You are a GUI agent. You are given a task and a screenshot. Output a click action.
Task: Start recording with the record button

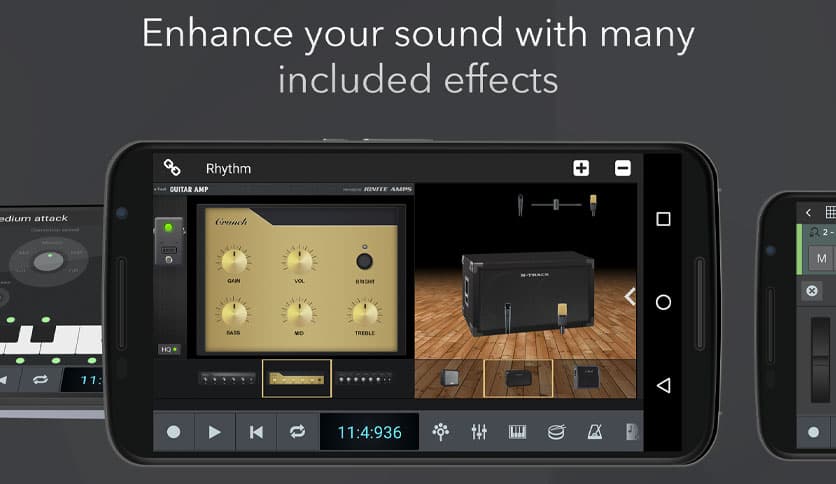point(173,432)
